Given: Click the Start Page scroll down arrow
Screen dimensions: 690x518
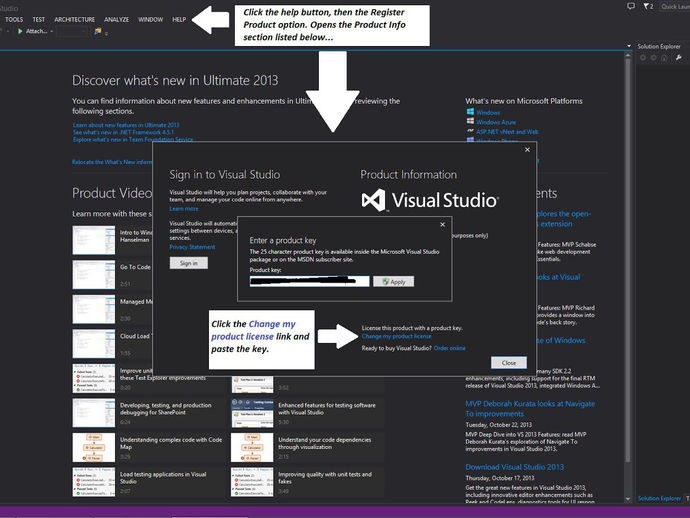Looking at the screenshot, I should (628, 499).
